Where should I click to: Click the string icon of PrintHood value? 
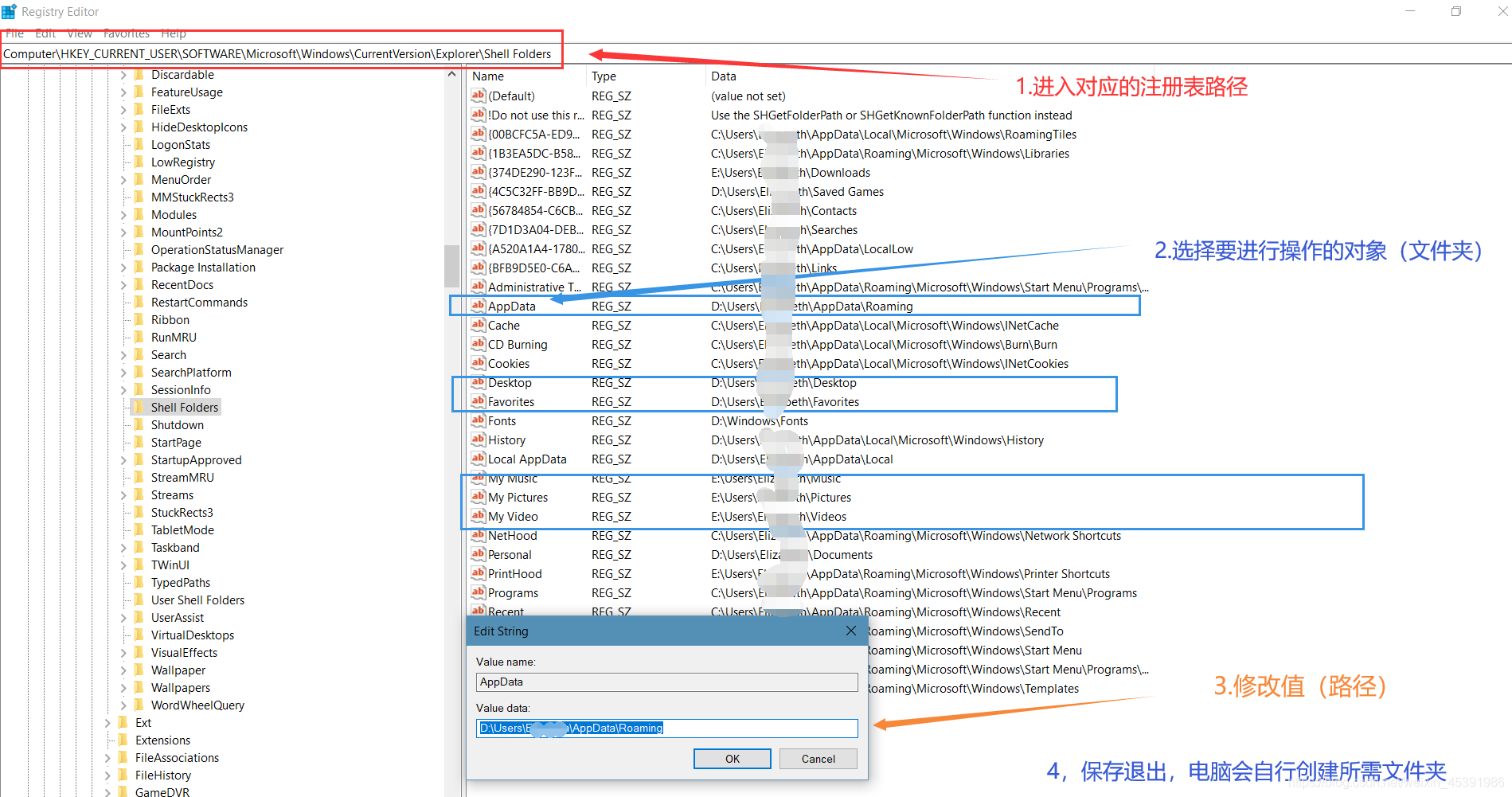click(x=478, y=573)
